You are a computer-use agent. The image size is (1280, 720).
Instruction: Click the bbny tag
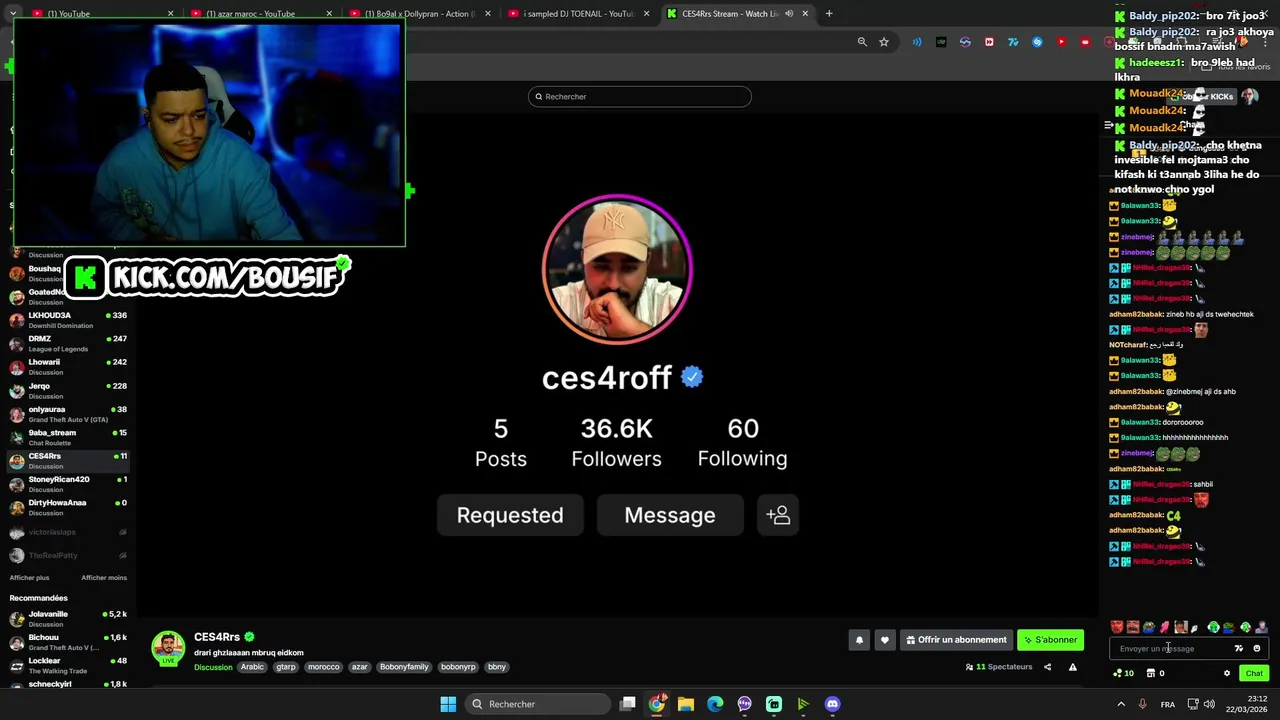coord(497,667)
